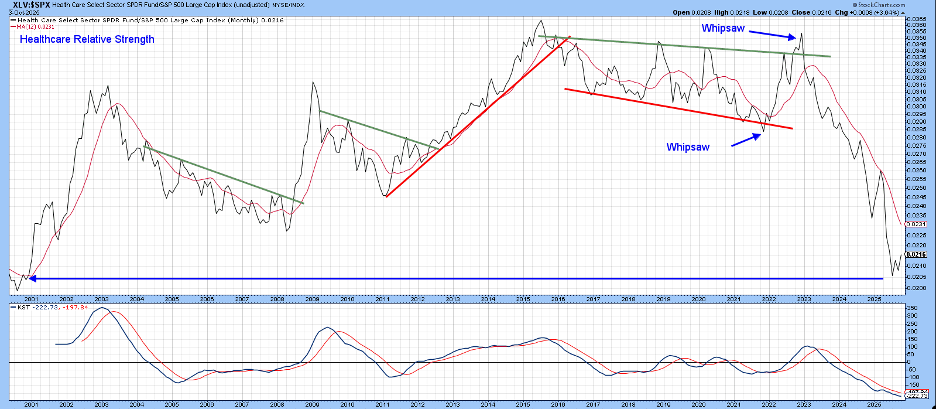Image resolution: width=936 pixels, height=410 pixels.
Task: Select the long green resistance line from 2015
Action: point(685,46)
